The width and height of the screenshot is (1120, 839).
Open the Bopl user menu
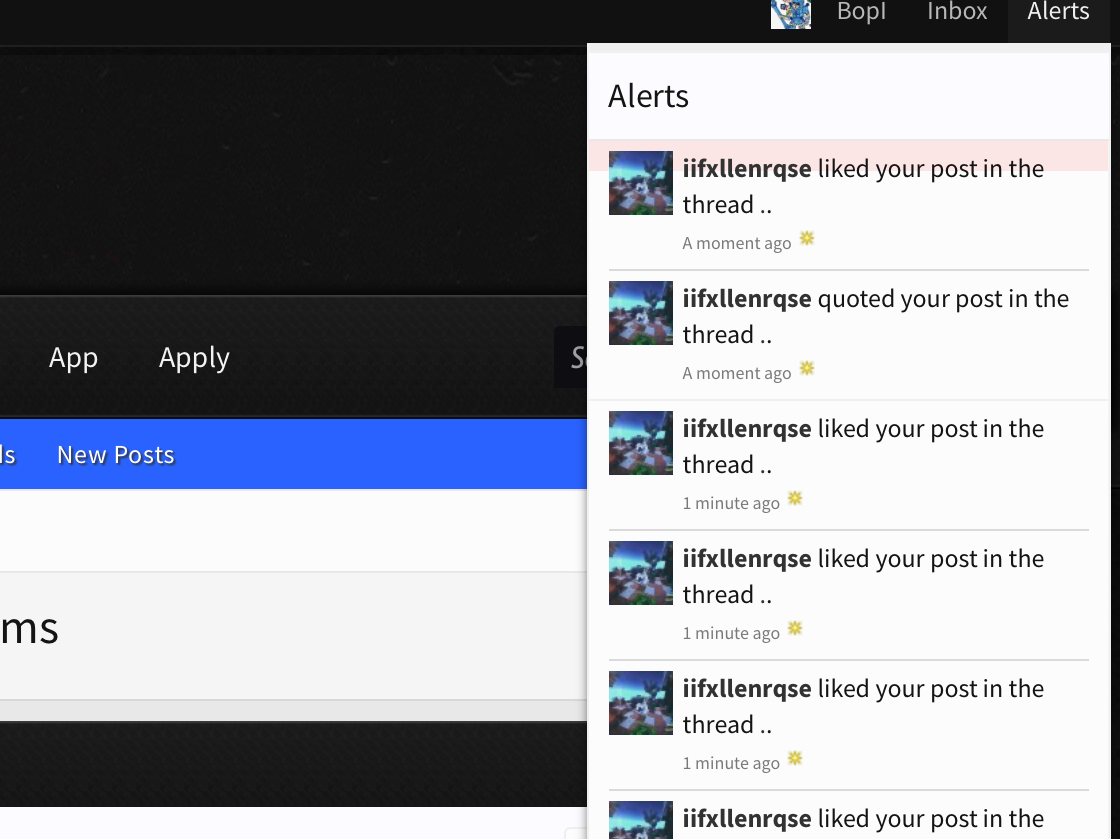click(x=861, y=12)
